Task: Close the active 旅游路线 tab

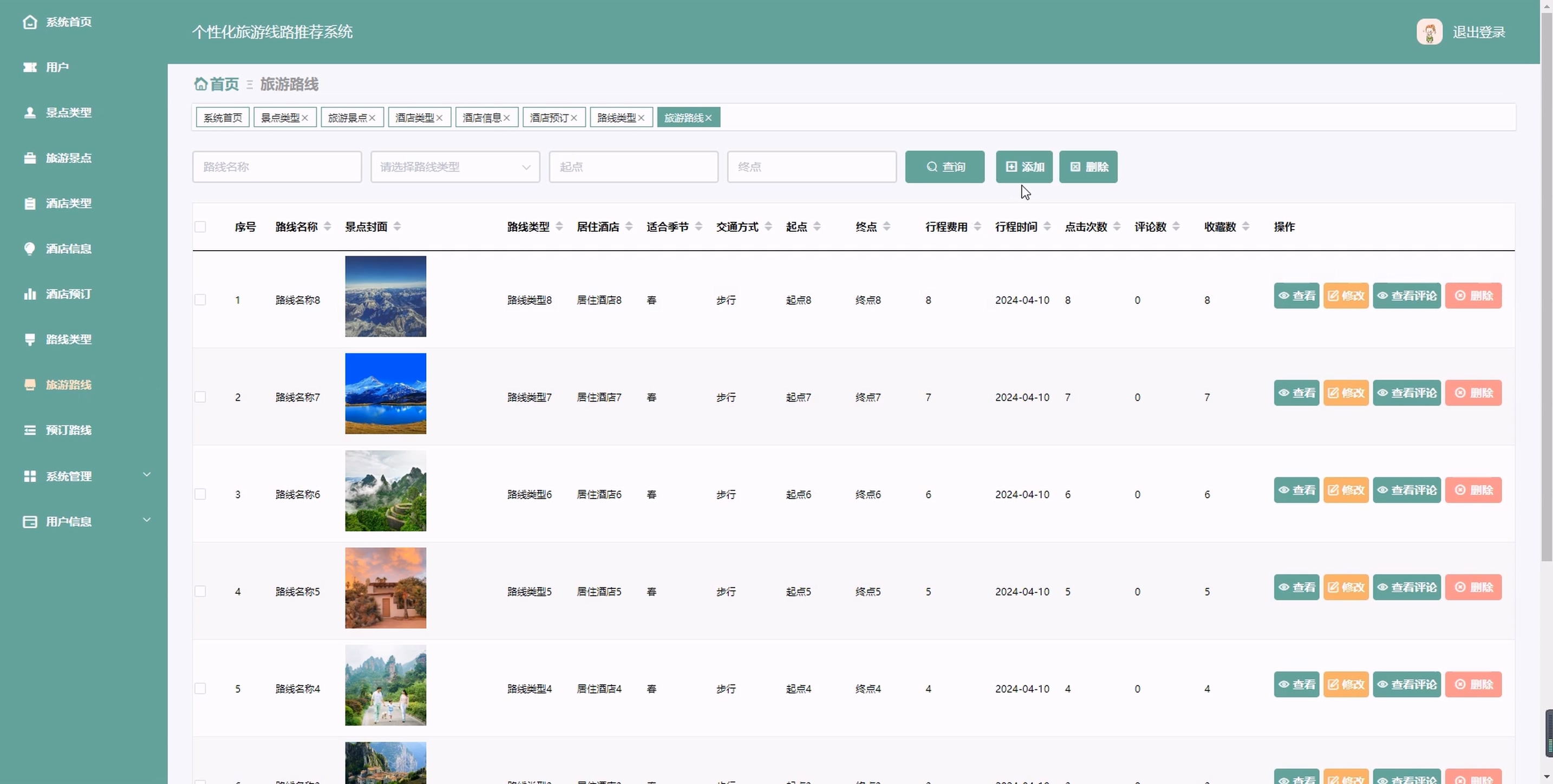Action: 708,118
